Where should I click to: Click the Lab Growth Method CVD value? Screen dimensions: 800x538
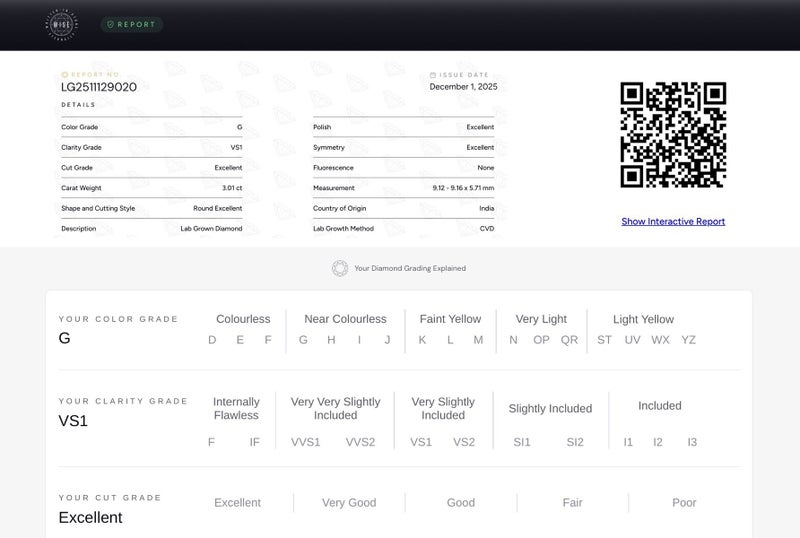[487, 229]
